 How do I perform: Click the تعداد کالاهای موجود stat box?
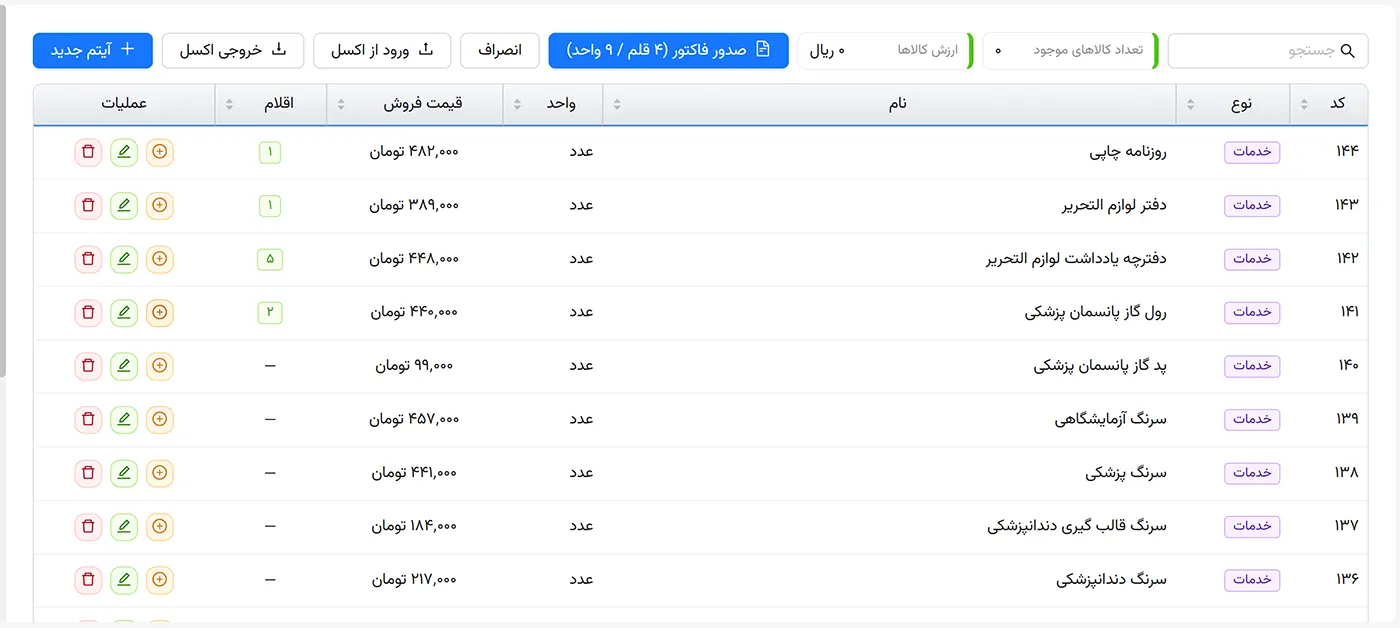(x=1071, y=50)
